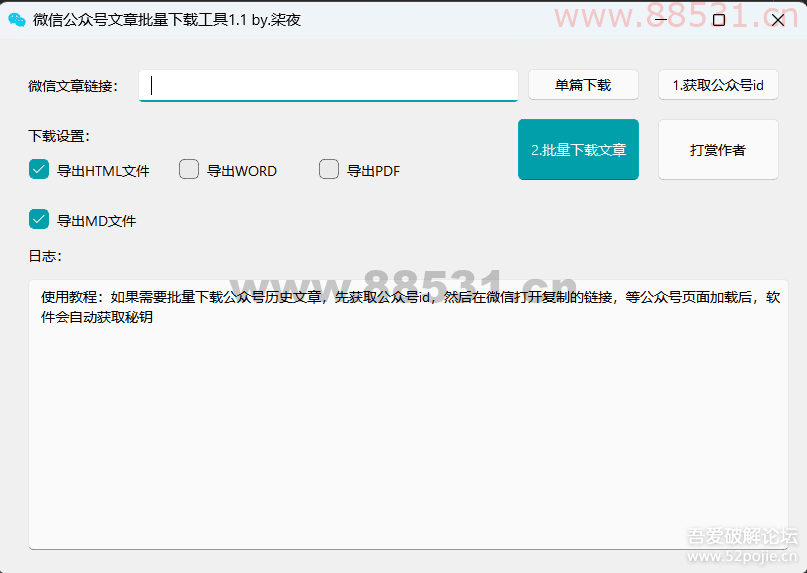The width and height of the screenshot is (807, 573).
Task: Click the 吾爱破解论坛 watermark logo
Action: coord(741,537)
